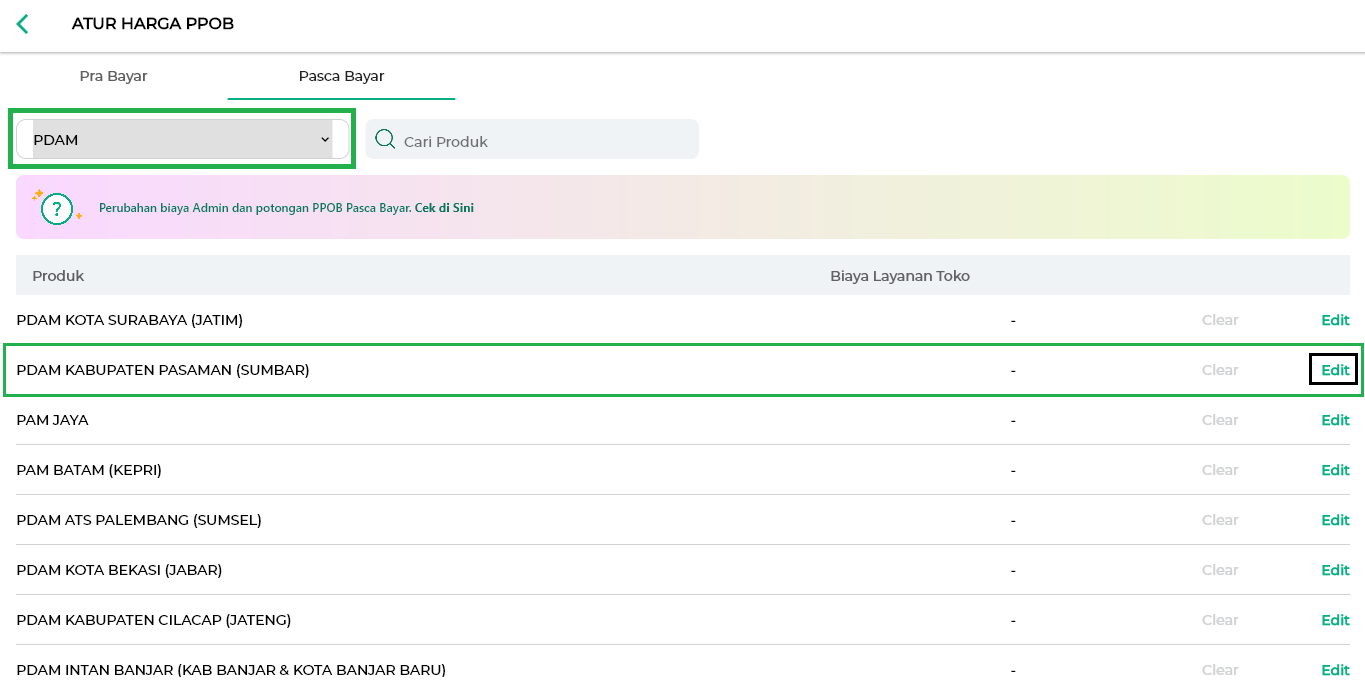Clear fee for PDAM KABUPATEN CILACAP

1220,620
